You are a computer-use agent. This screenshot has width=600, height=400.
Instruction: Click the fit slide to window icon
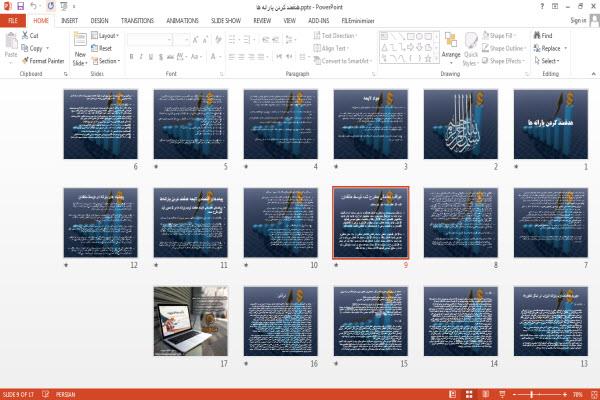point(594,394)
